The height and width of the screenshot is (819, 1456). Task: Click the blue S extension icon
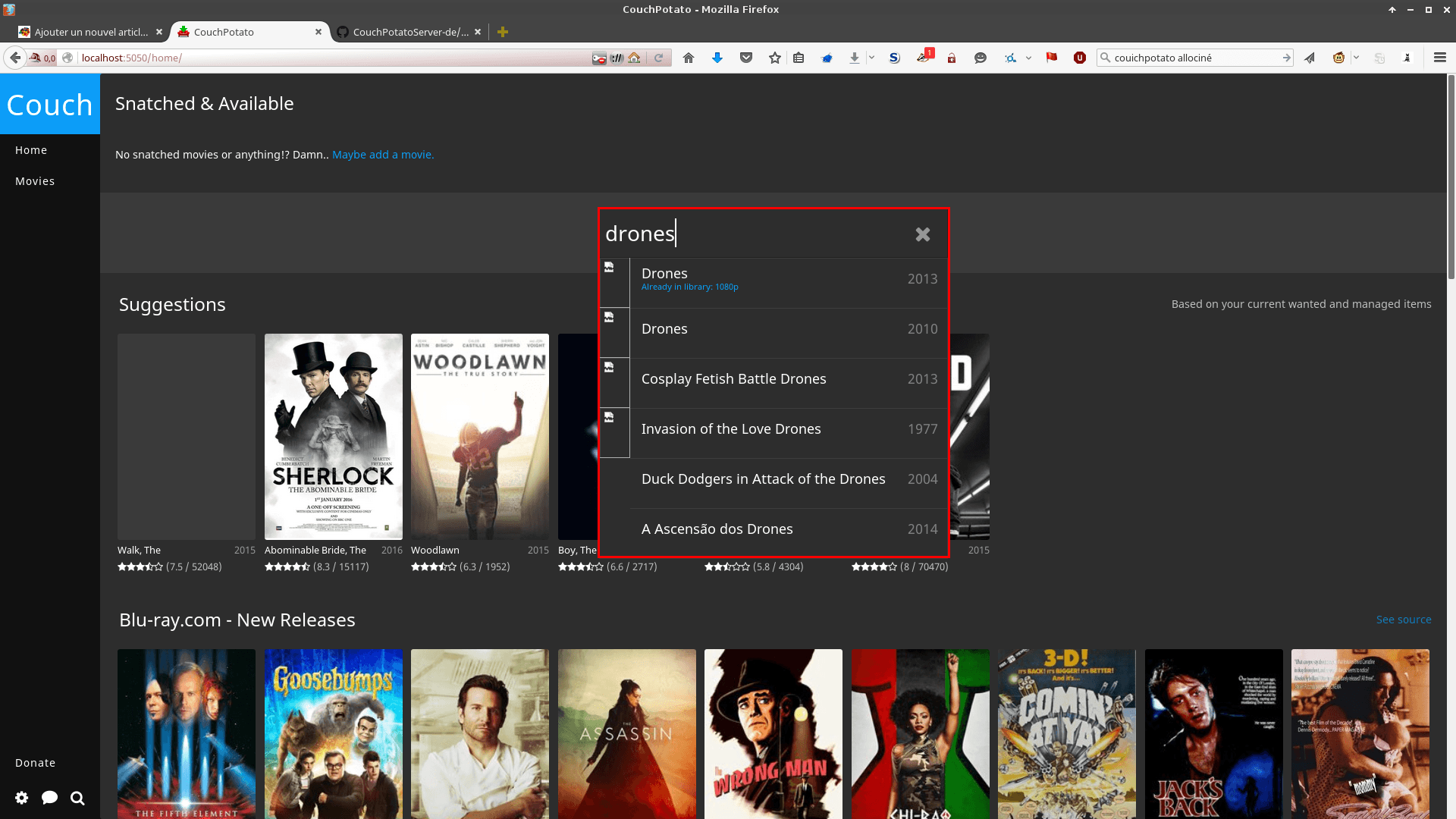(895, 58)
